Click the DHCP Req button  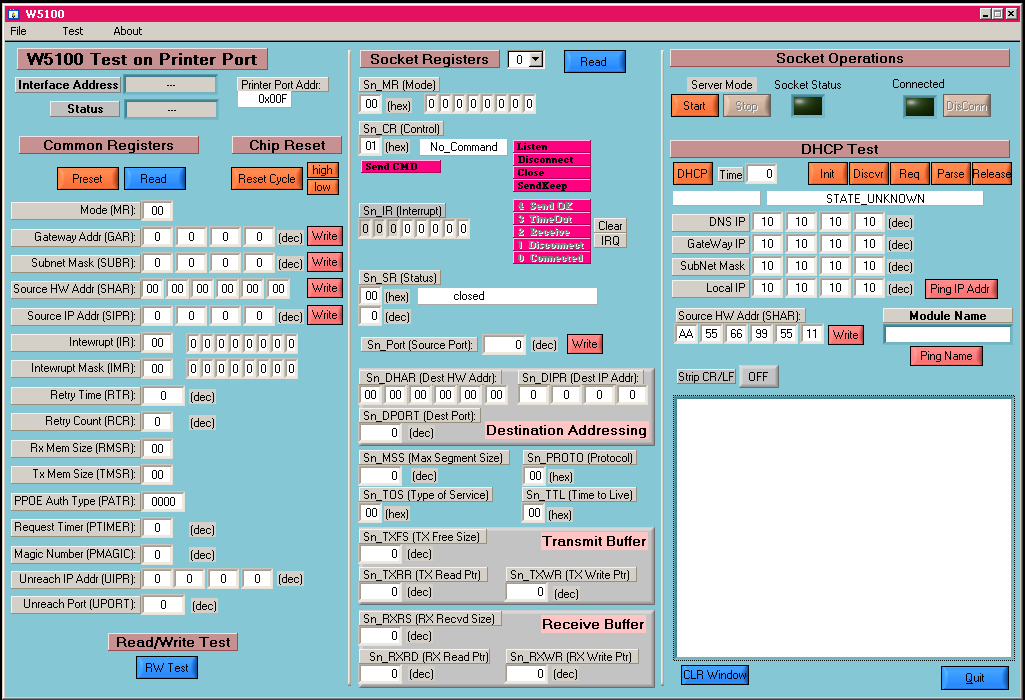coord(909,174)
